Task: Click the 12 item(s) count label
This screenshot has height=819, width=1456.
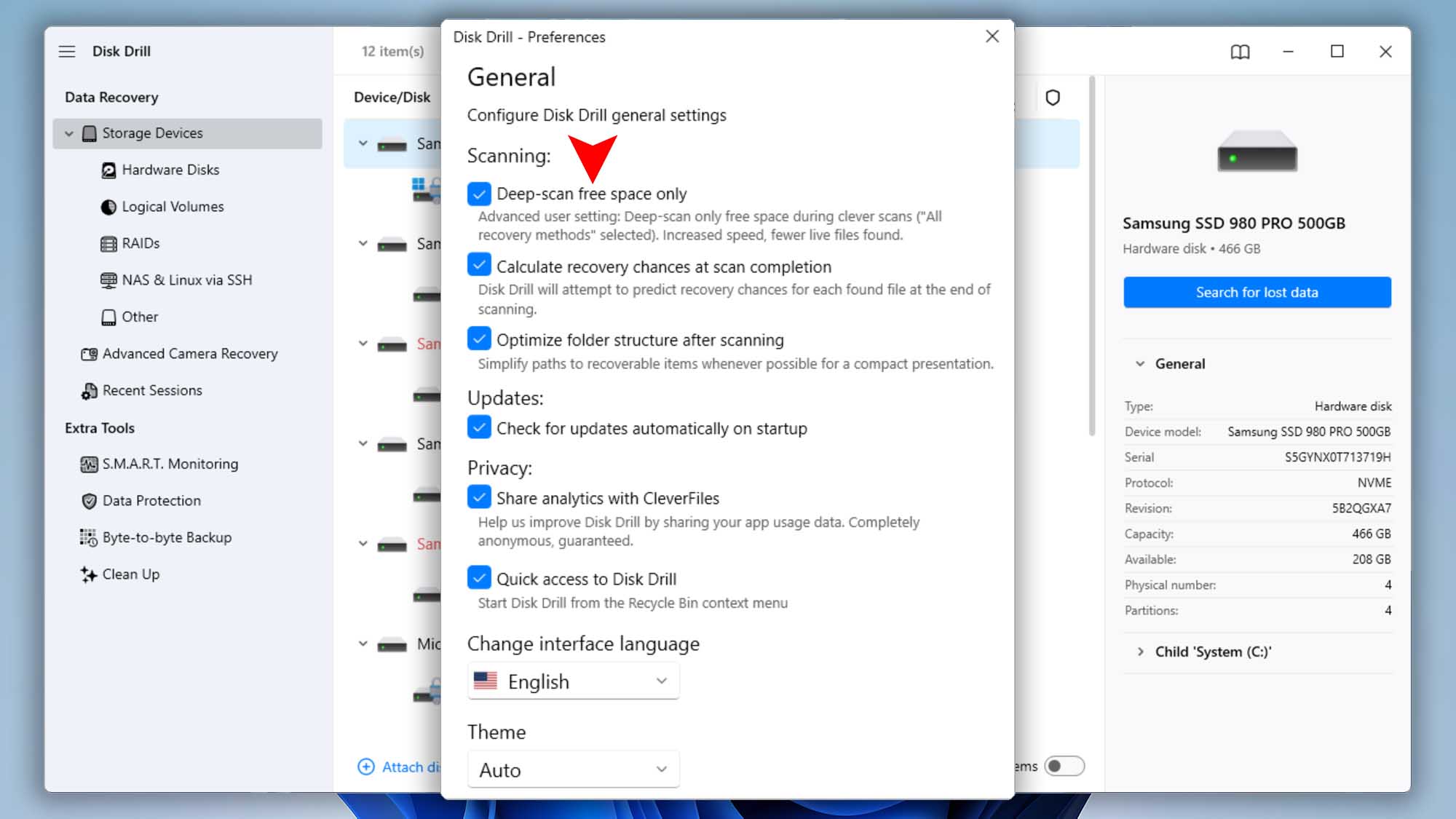Action: tap(392, 51)
